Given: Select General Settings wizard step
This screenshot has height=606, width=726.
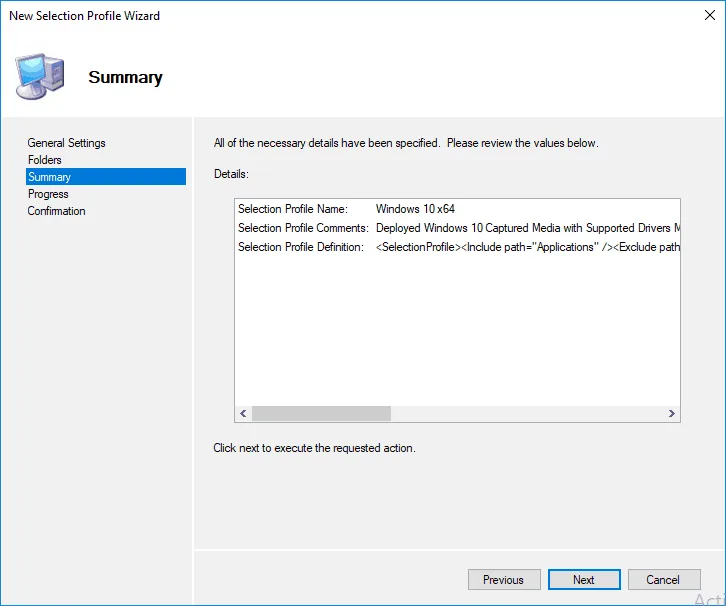Looking at the screenshot, I should (66, 143).
